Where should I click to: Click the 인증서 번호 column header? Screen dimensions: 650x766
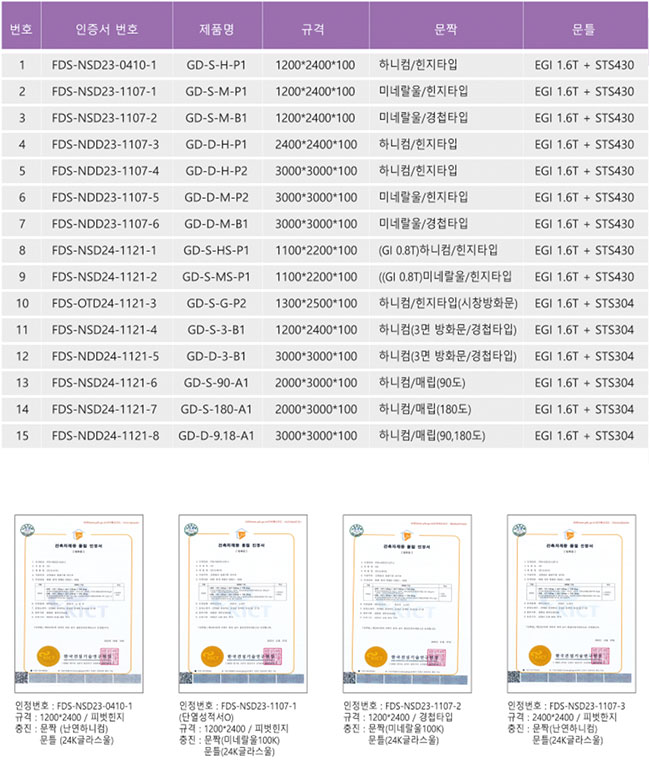[104, 30]
